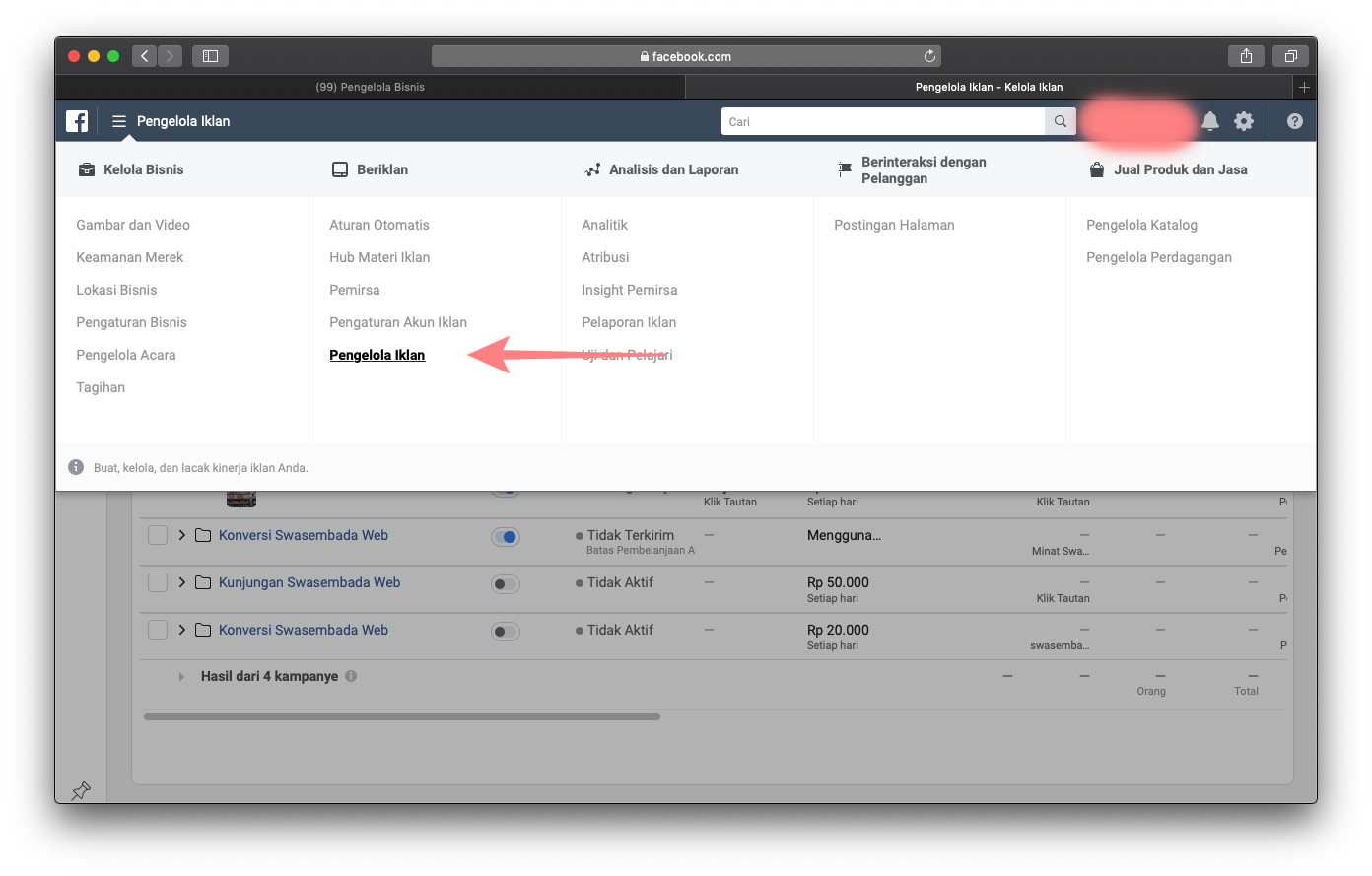Open Aturan Otomatis menu item
The width and height of the screenshot is (1372, 876).
pyautogui.click(x=379, y=225)
